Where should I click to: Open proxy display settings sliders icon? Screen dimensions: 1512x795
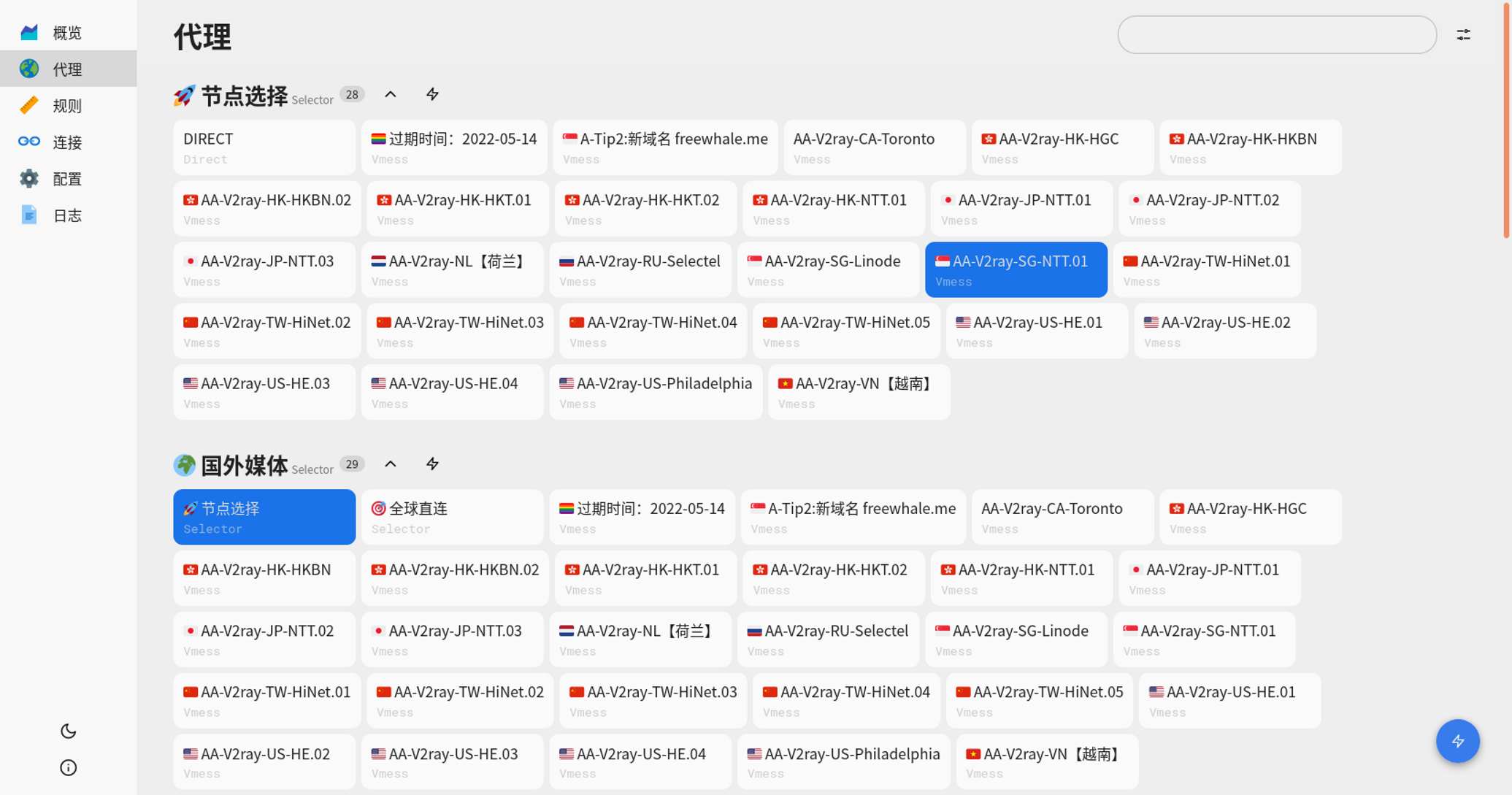[x=1463, y=34]
